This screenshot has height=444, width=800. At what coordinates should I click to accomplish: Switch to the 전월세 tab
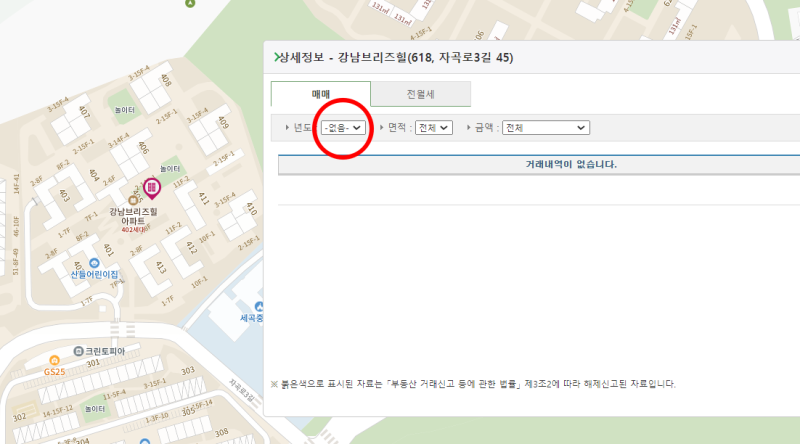coord(420,94)
